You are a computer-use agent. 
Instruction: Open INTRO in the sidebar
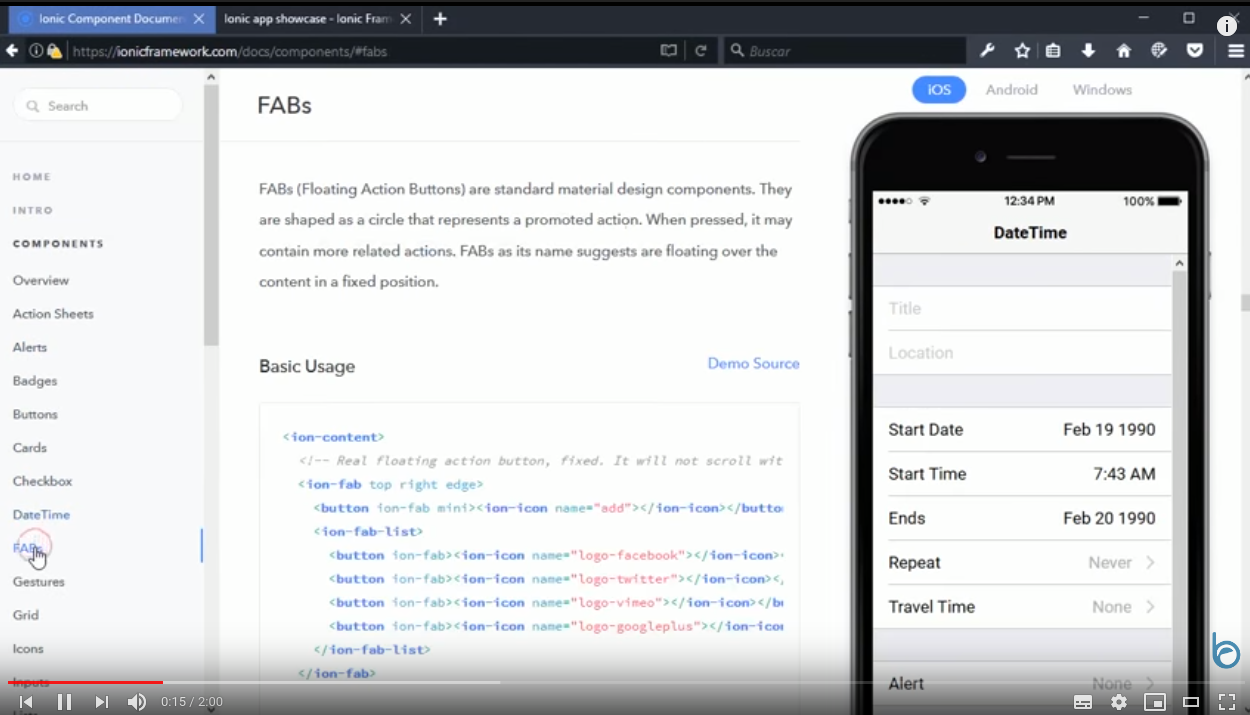33,211
